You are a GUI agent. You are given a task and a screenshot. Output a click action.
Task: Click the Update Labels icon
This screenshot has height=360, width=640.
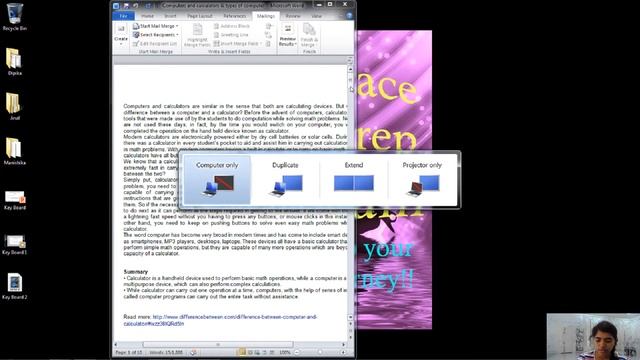click(x=269, y=44)
